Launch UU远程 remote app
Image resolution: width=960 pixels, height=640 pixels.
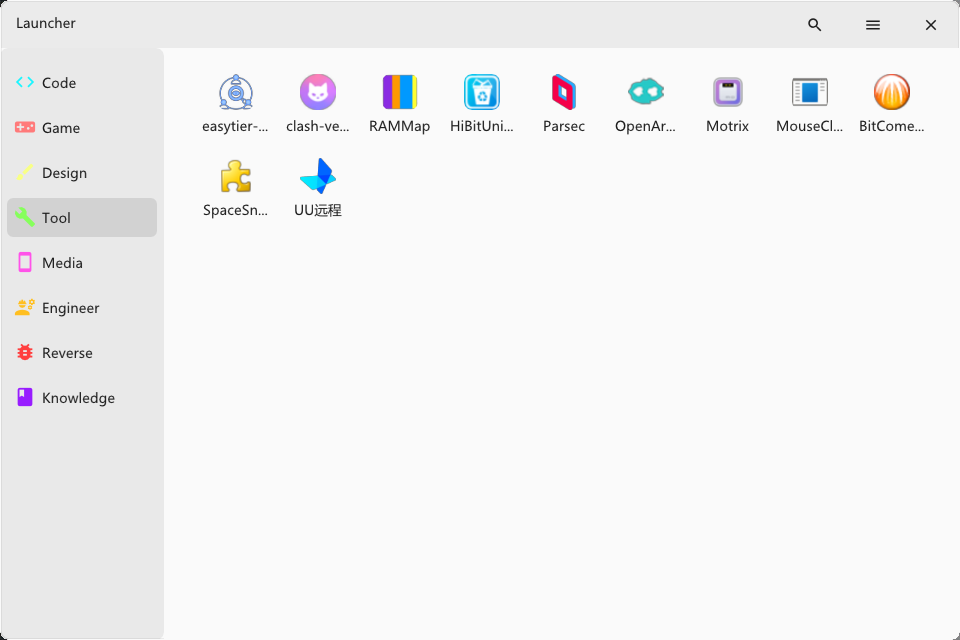pyautogui.click(x=318, y=177)
